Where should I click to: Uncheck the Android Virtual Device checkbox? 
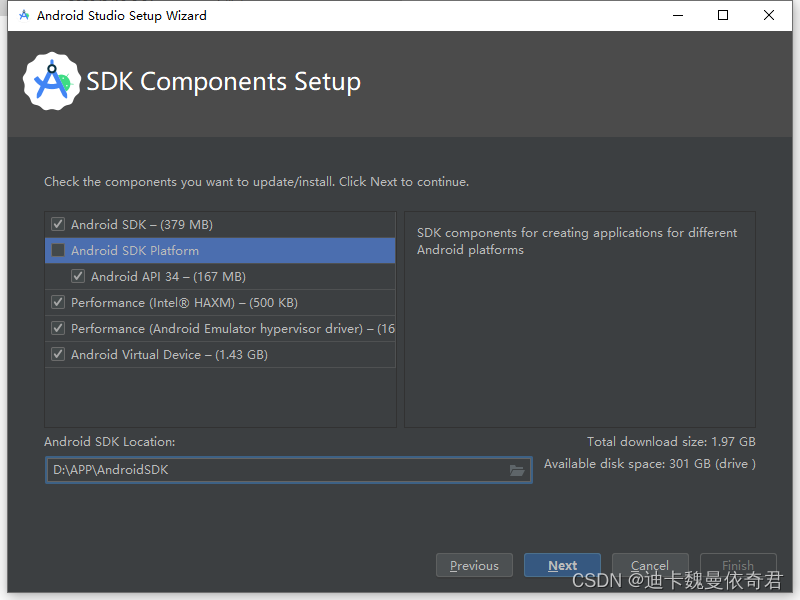(x=58, y=354)
